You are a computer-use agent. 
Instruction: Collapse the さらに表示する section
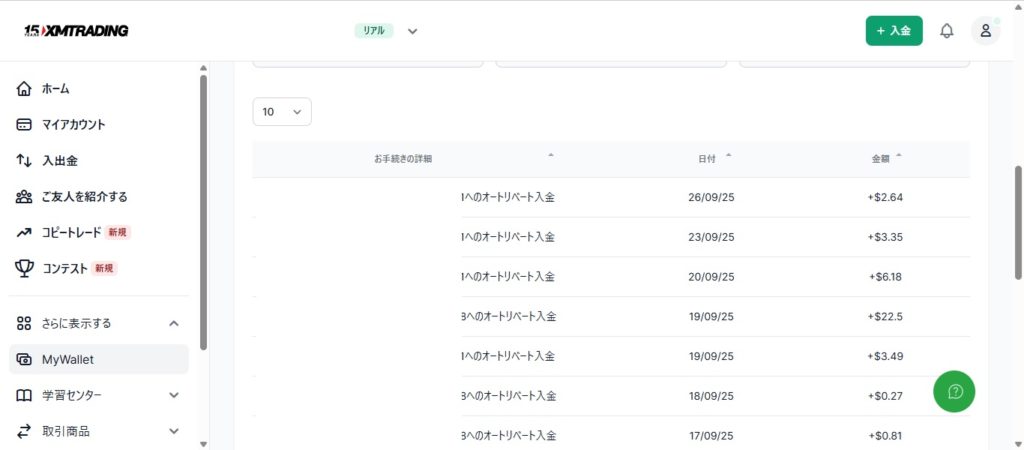coord(174,324)
